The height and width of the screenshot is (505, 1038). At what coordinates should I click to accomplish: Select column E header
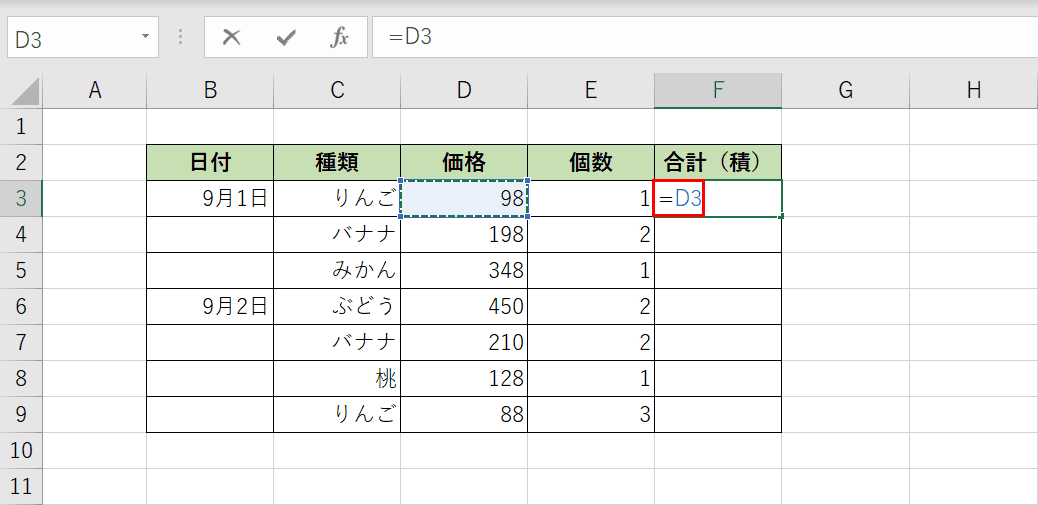click(591, 91)
